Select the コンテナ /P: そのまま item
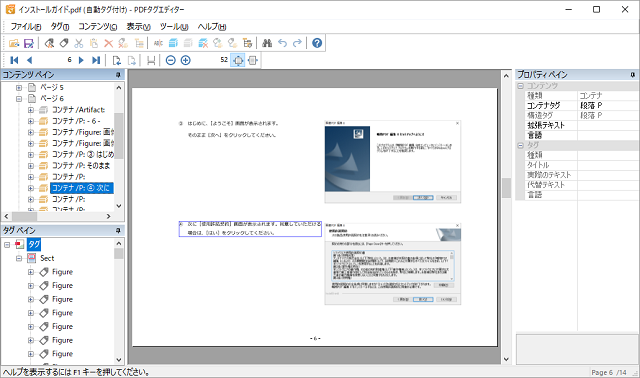Screen dimensions: 640x378 click(x=81, y=166)
